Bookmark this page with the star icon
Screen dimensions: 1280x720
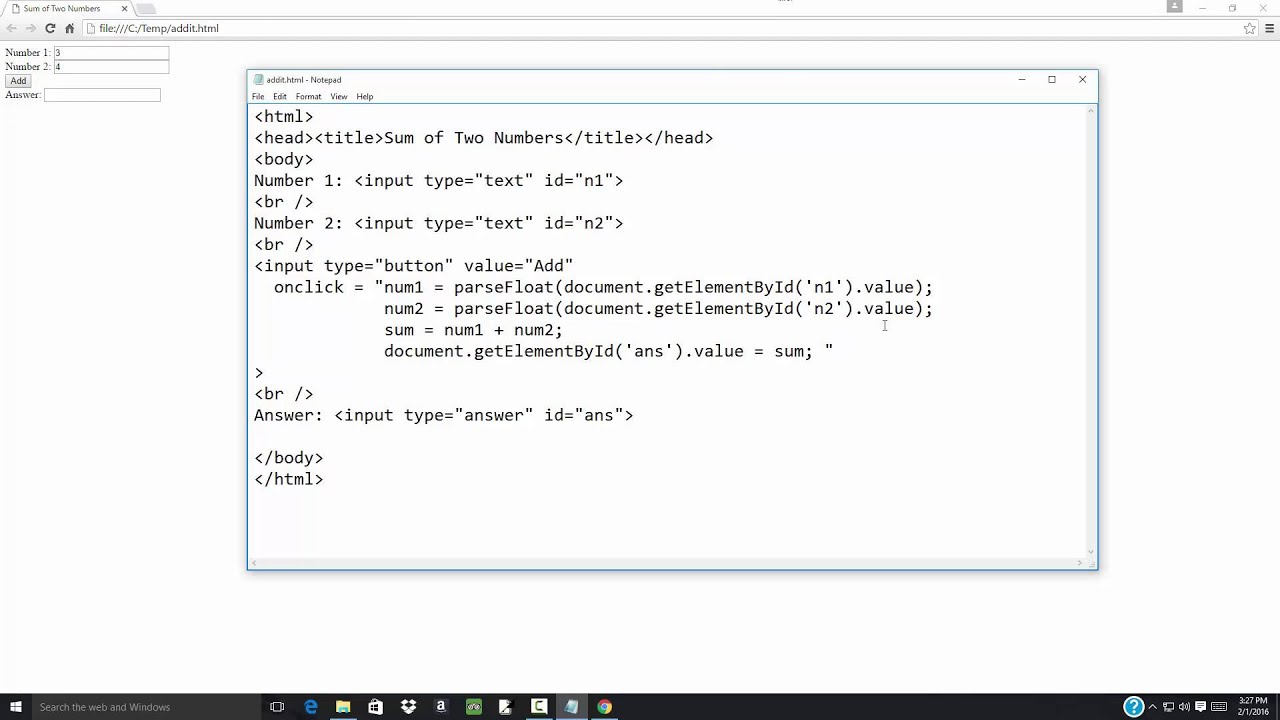pyautogui.click(x=1250, y=28)
